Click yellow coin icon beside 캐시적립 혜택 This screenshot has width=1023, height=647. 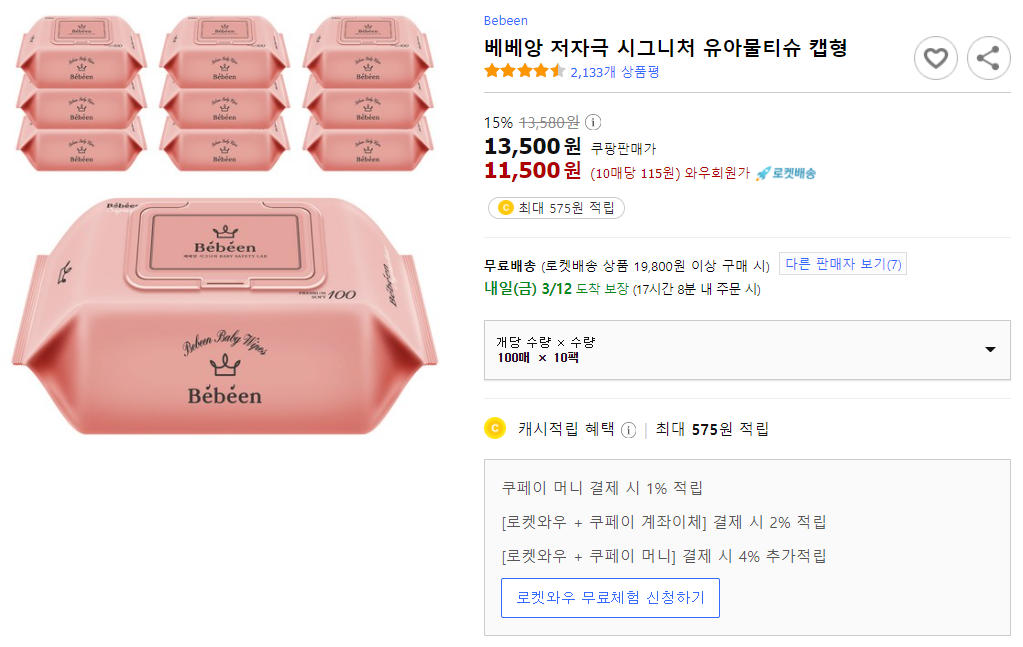(x=494, y=429)
